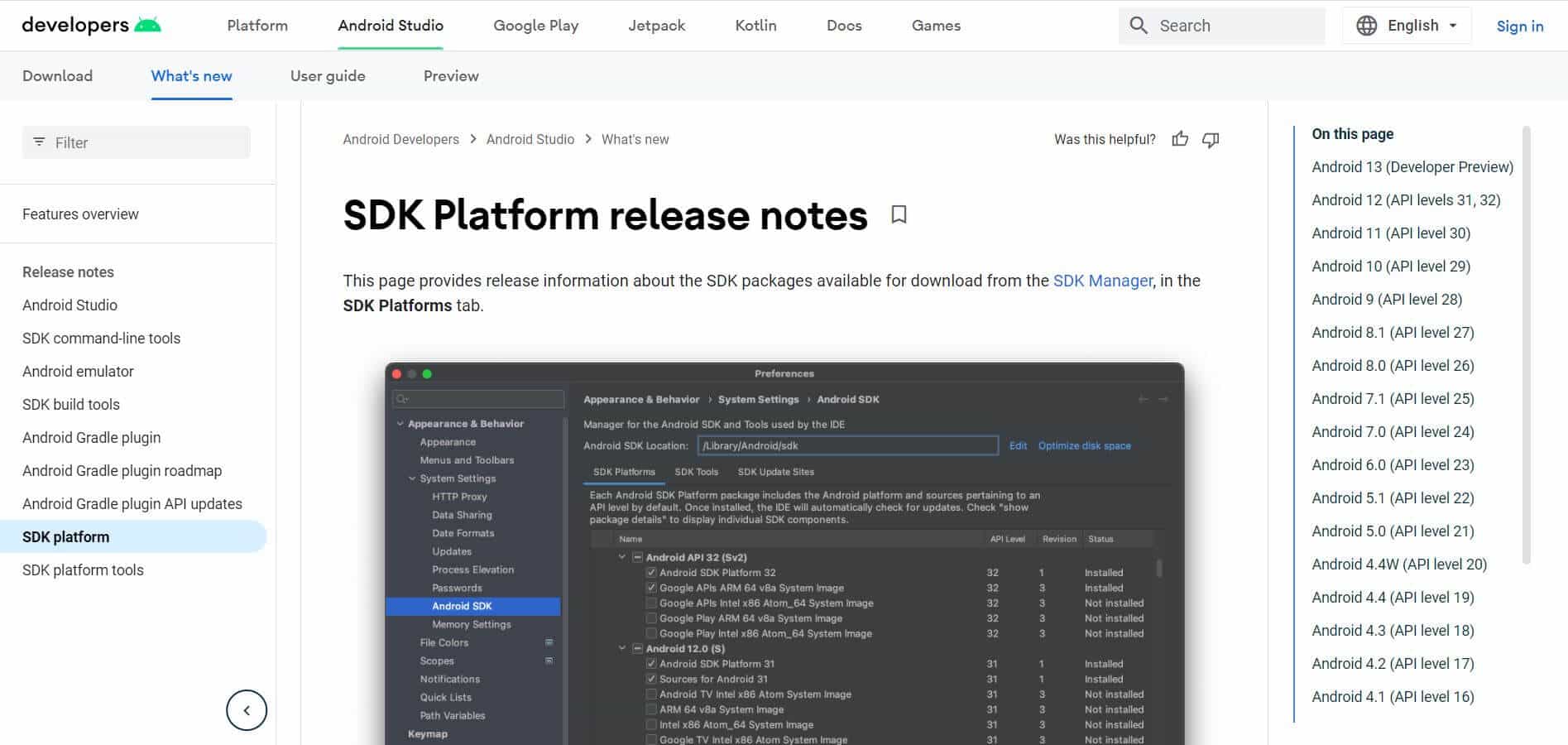The image size is (1568, 745).
Task: Open the SDK Manager link
Action: [1102, 281]
